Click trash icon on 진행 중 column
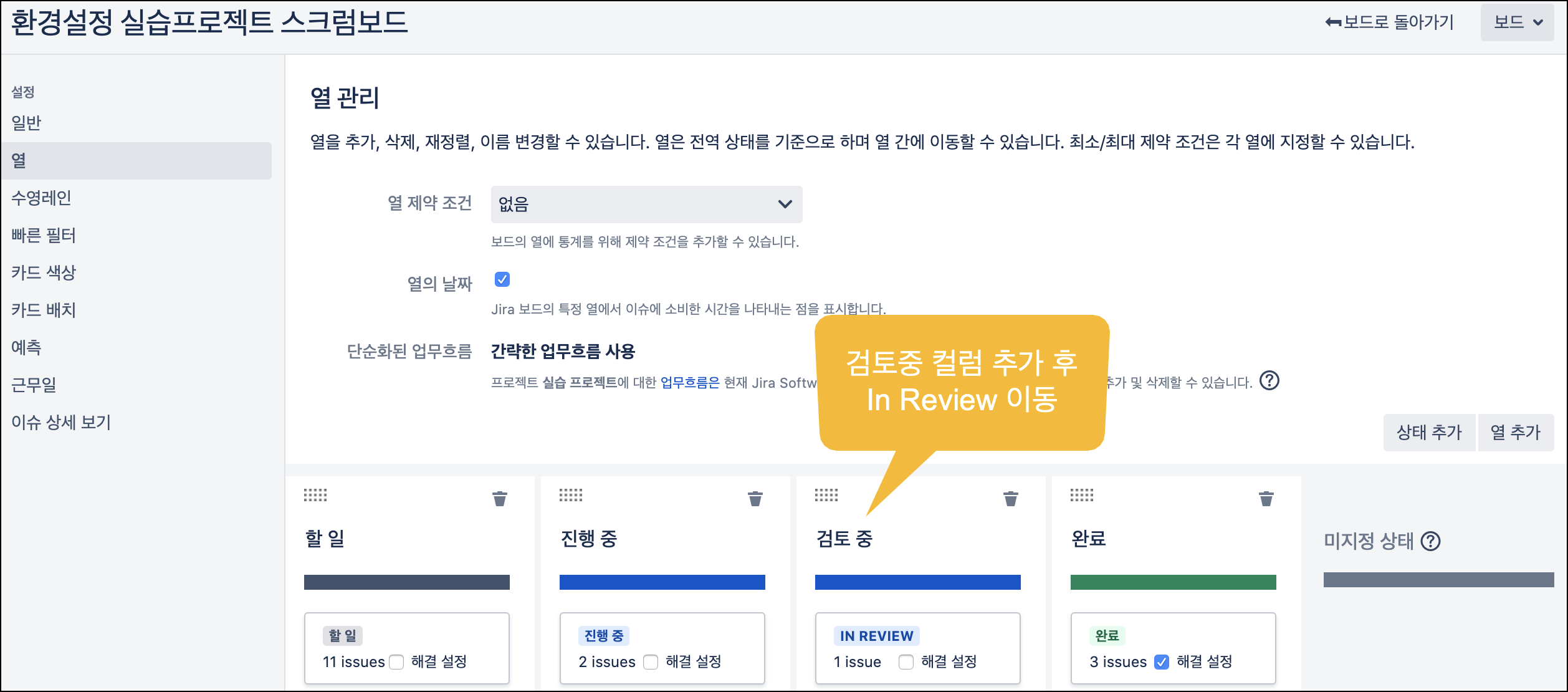This screenshot has width=1568, height=692. (x=755, y=499)
